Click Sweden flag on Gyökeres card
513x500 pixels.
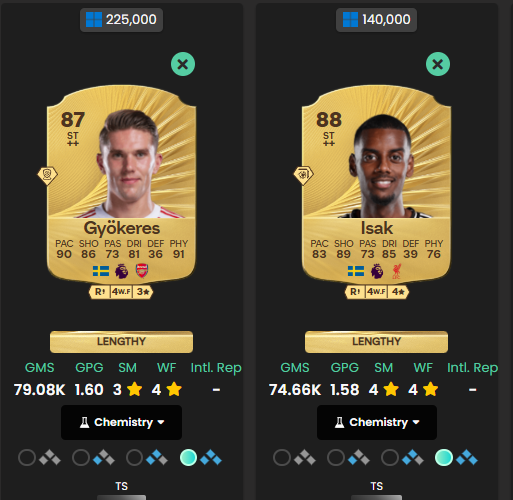[101, 271]
